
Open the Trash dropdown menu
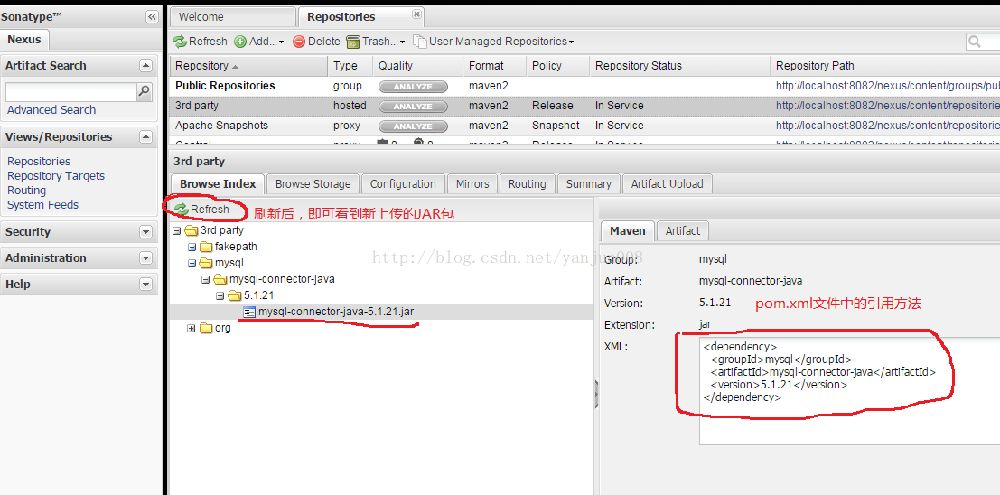[376, 41]
